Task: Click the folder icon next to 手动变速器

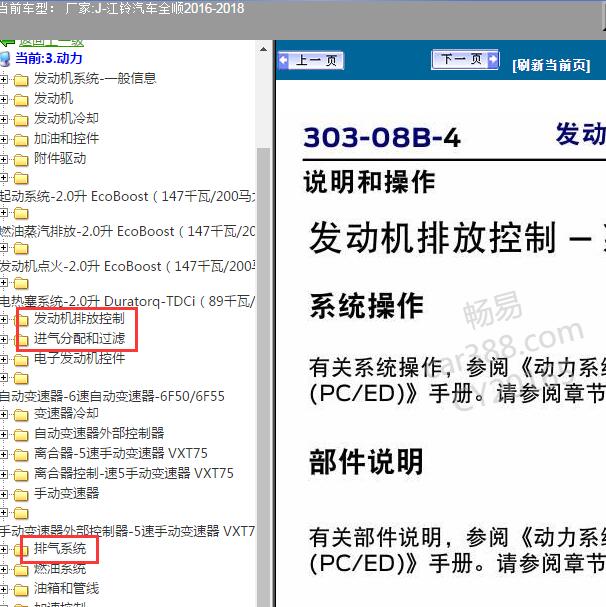Action: 21,495
